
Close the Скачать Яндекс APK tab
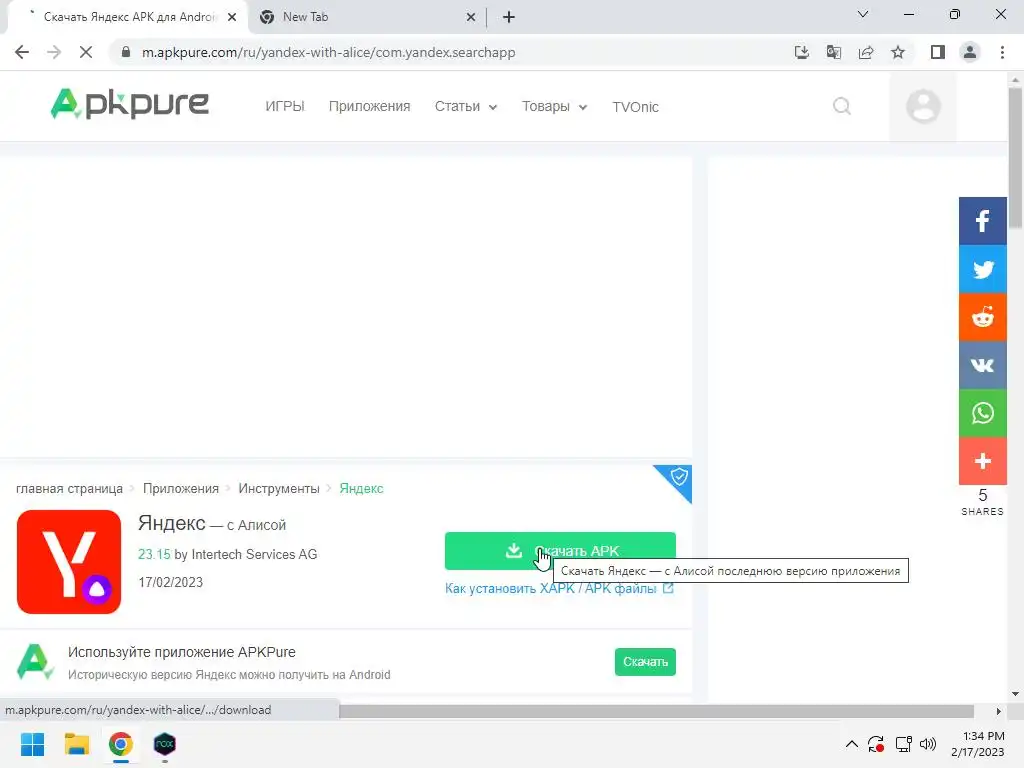tap(232, 17)
